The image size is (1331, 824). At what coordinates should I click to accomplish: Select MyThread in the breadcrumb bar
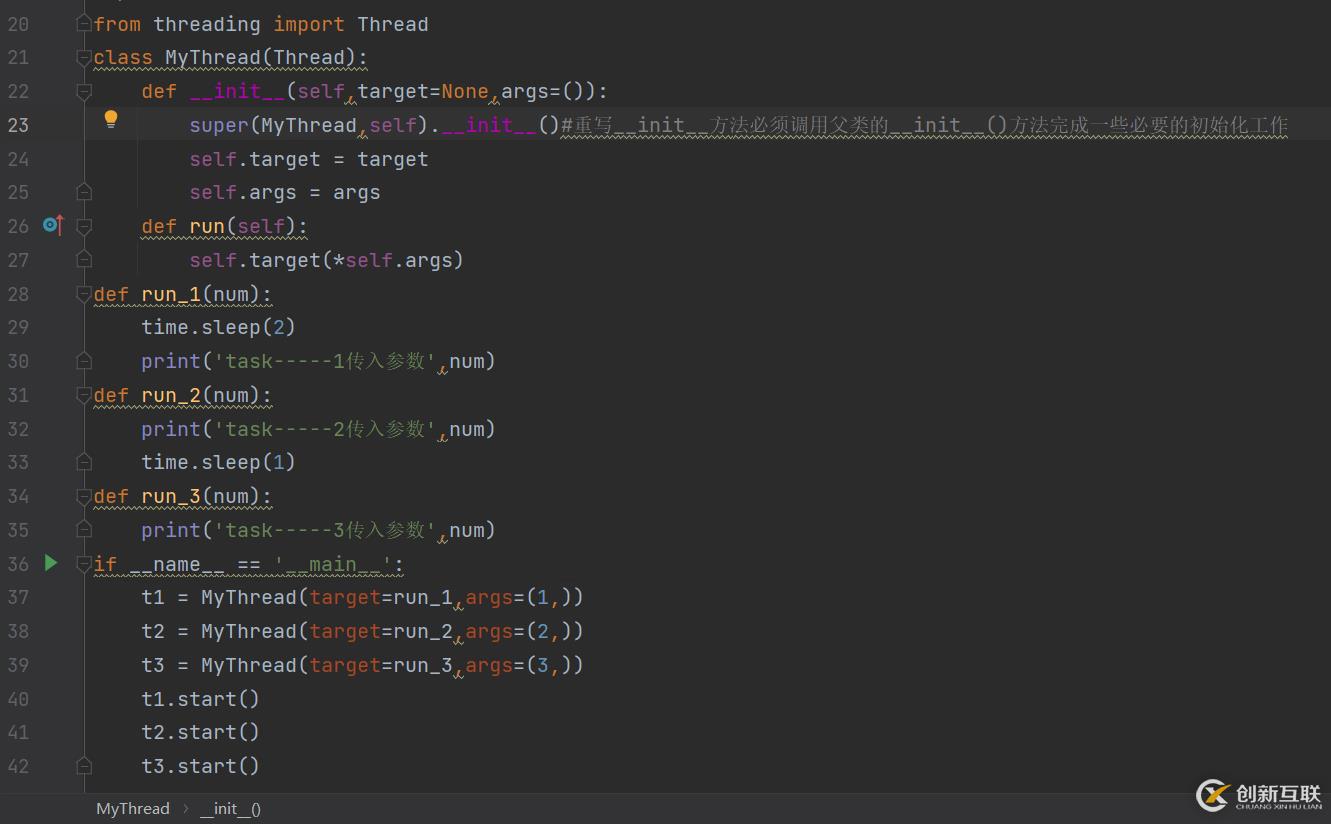tap(132, 808)
